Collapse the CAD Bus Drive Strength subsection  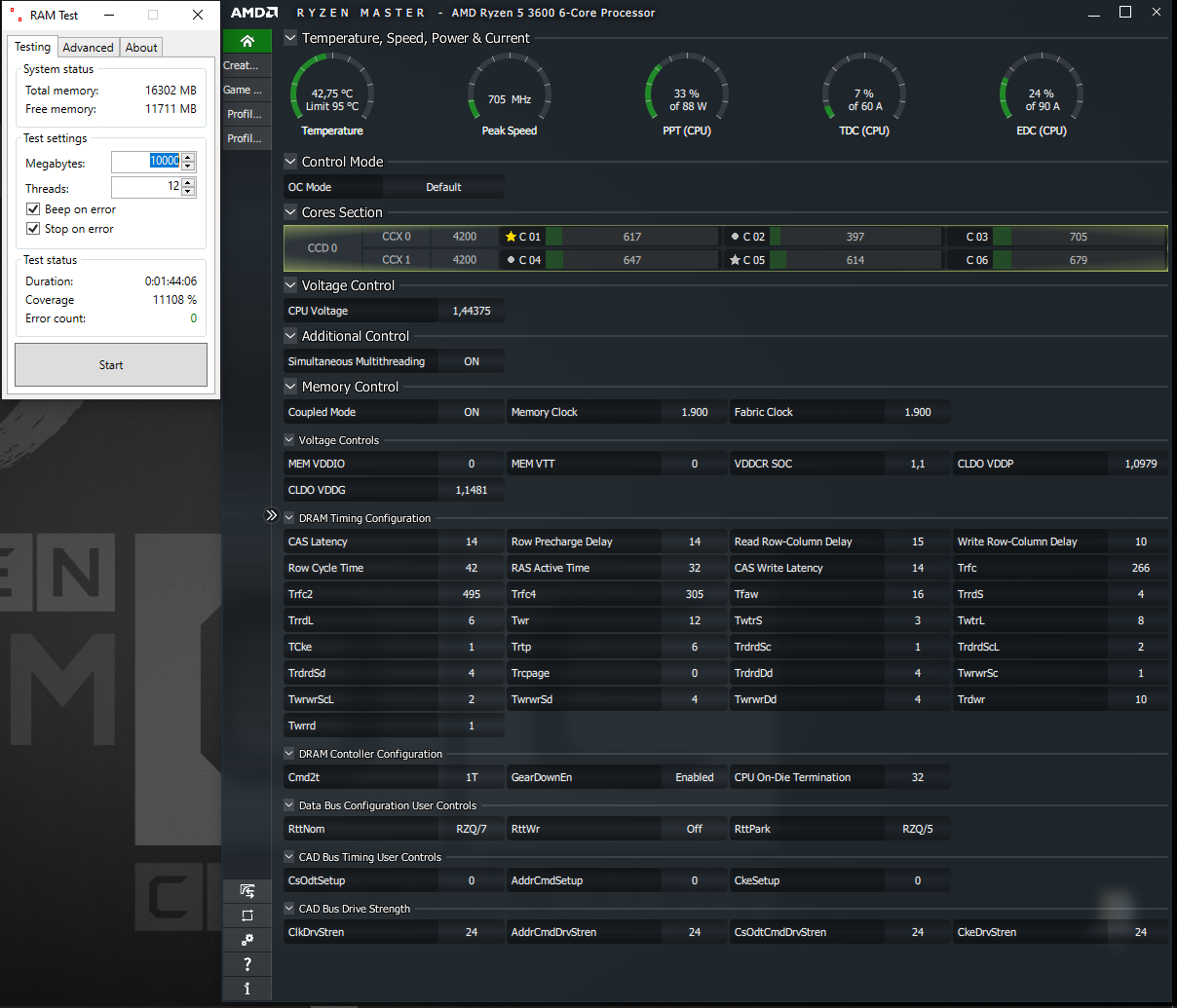[x=289, y=909]
